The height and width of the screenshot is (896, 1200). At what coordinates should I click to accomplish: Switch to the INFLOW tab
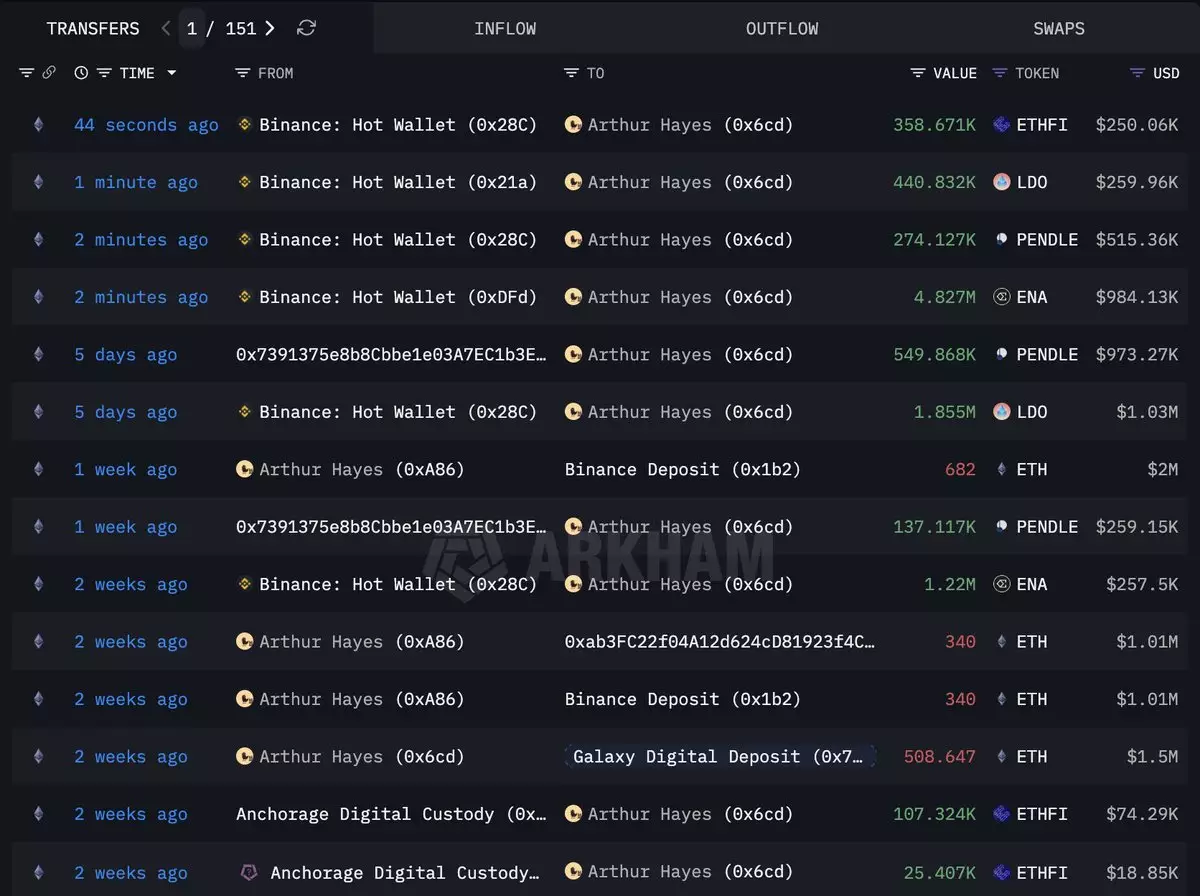(x=505, y=28)
